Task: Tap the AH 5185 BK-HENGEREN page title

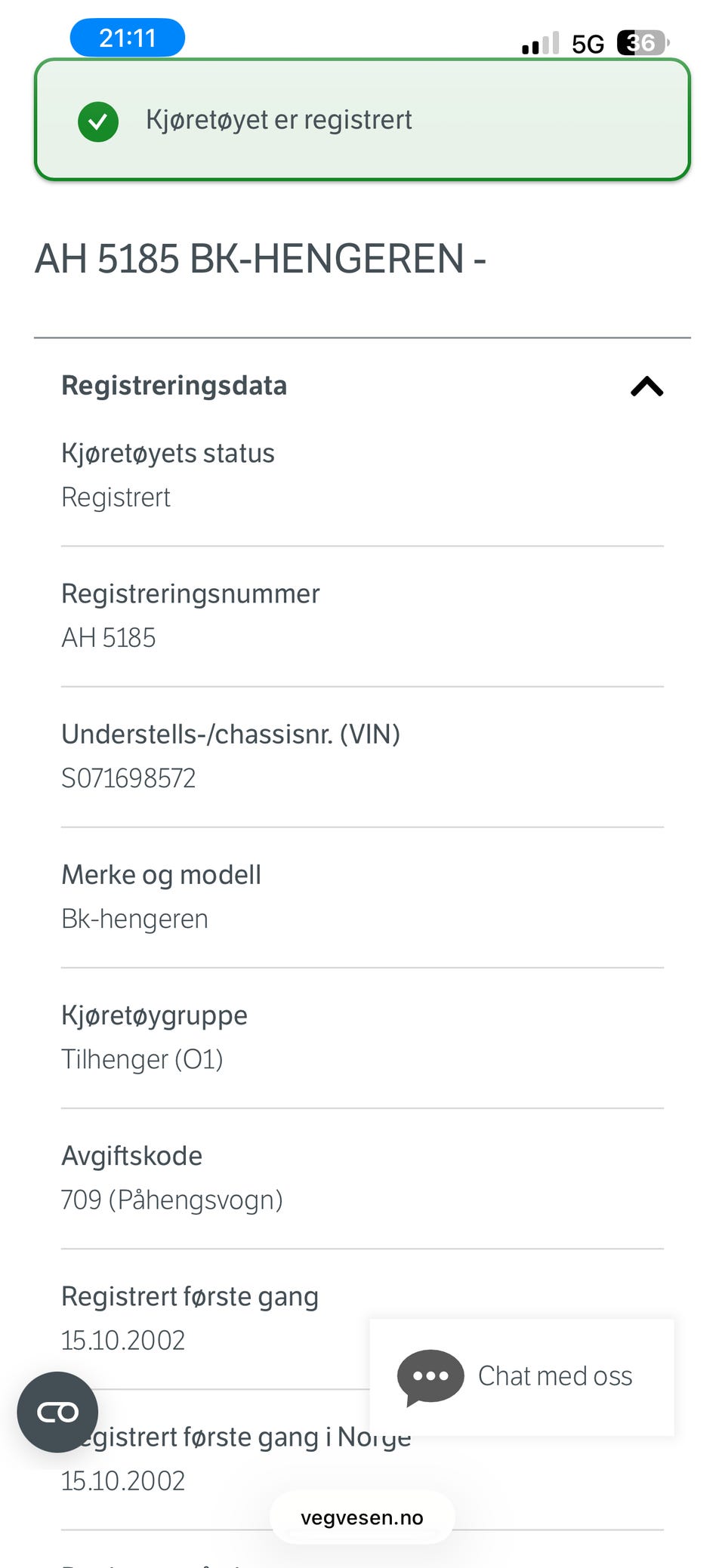Action: point(261,259)
